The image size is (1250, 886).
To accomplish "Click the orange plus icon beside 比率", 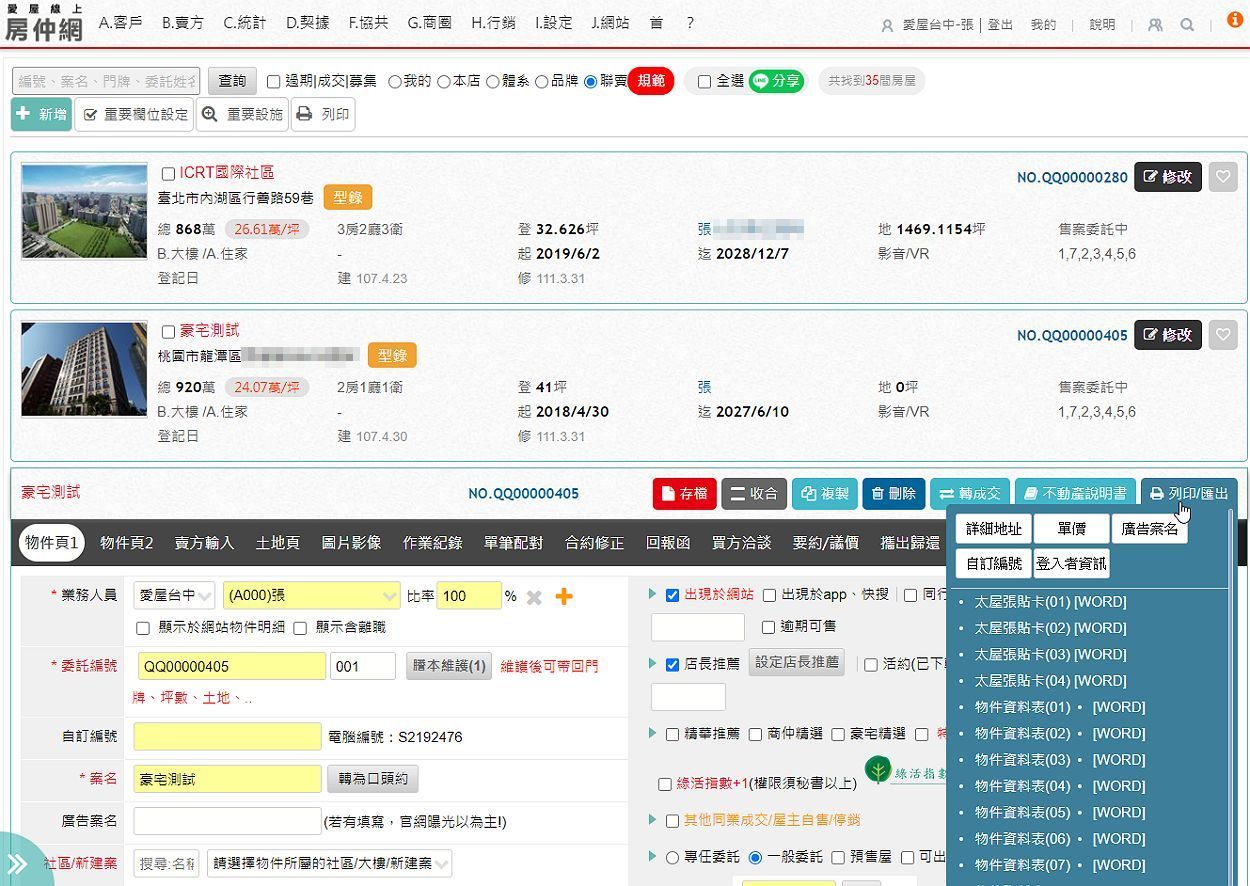I will [564, 597].
